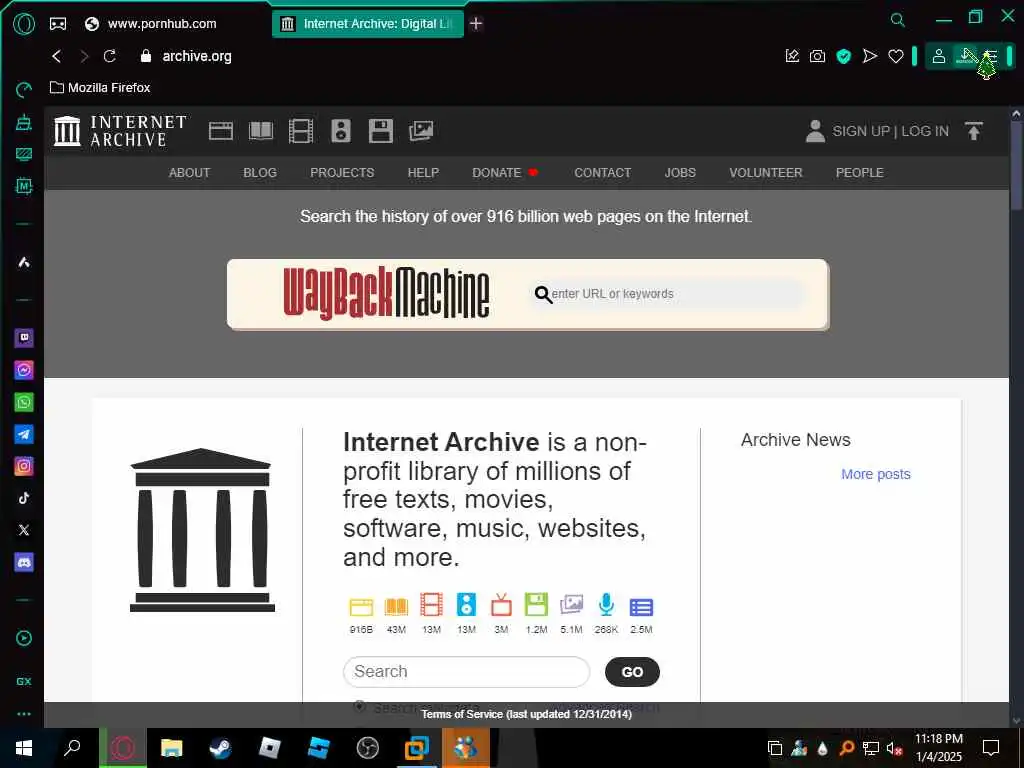Click the ad blocker shield icon
Screen dimensions: 1024x768
point(844,56)
